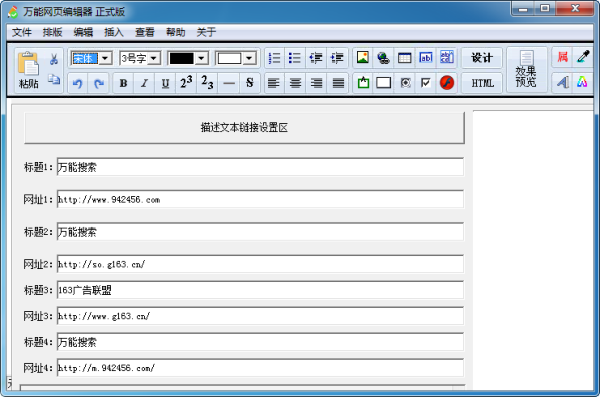Click the 网址1 URL input field
The height and width of the screenshot is (397, 600).
(x=260, y=199)
